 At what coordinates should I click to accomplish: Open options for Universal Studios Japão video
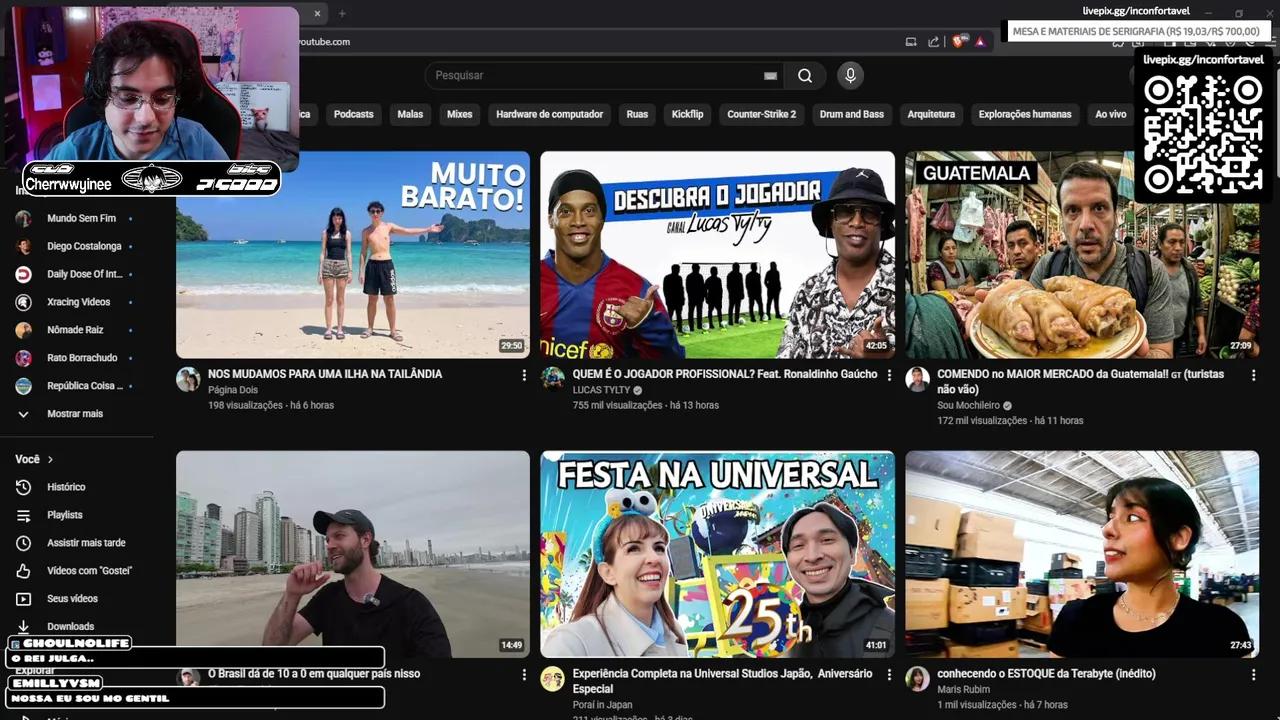point(889,675)
